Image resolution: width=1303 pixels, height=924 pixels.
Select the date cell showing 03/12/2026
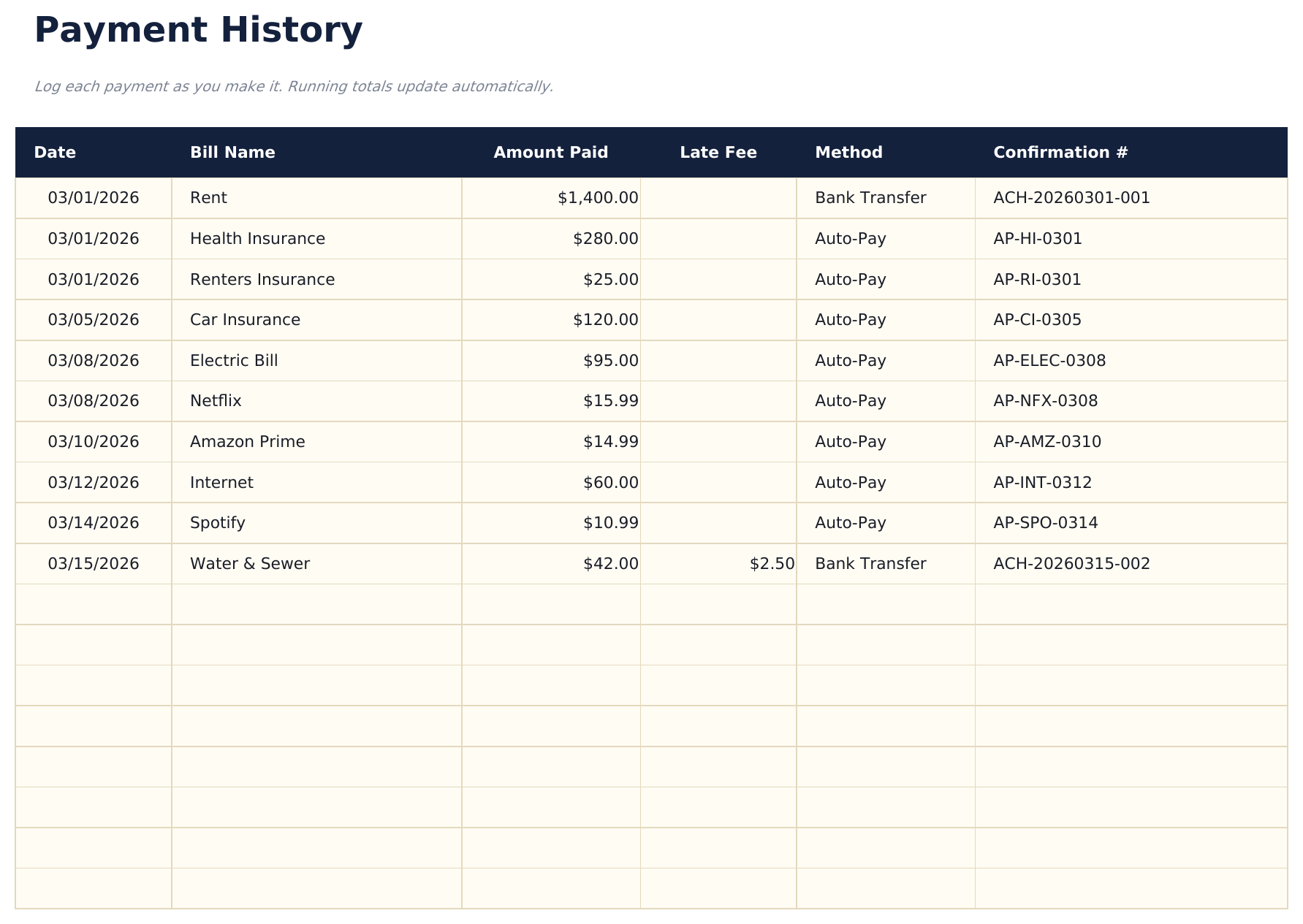pyautogui.click(x=94, y=481)
